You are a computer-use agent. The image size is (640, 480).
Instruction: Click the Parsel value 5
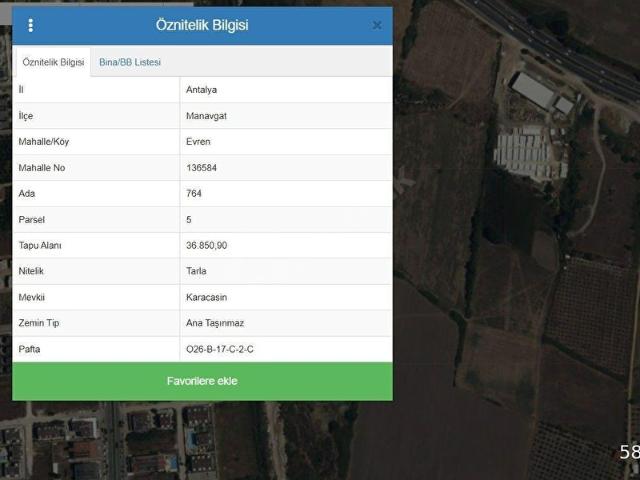coord(189,220)
